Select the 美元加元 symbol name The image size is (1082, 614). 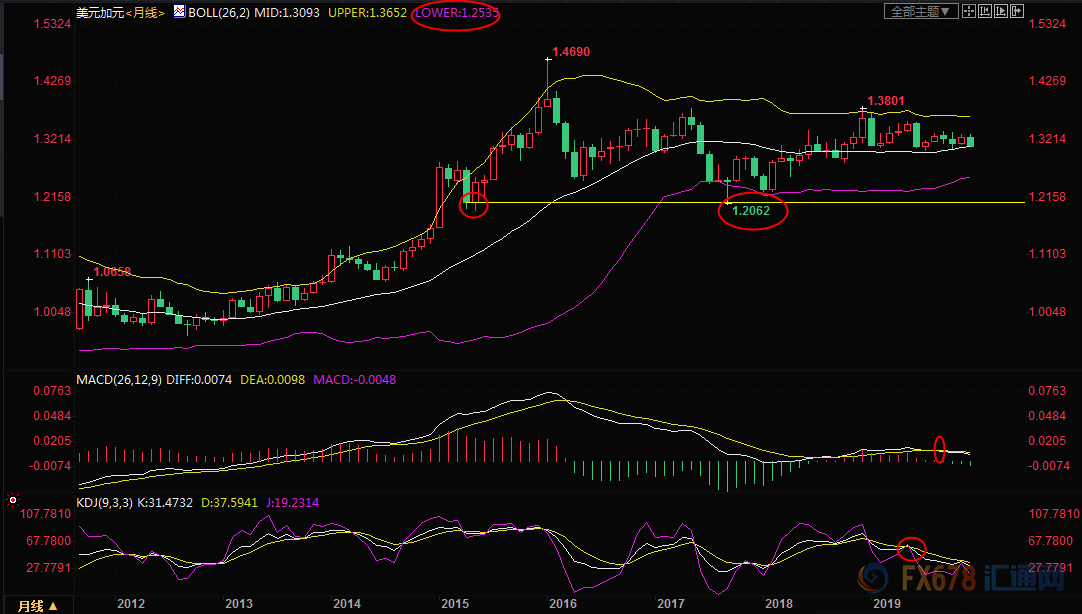point(99,13)
